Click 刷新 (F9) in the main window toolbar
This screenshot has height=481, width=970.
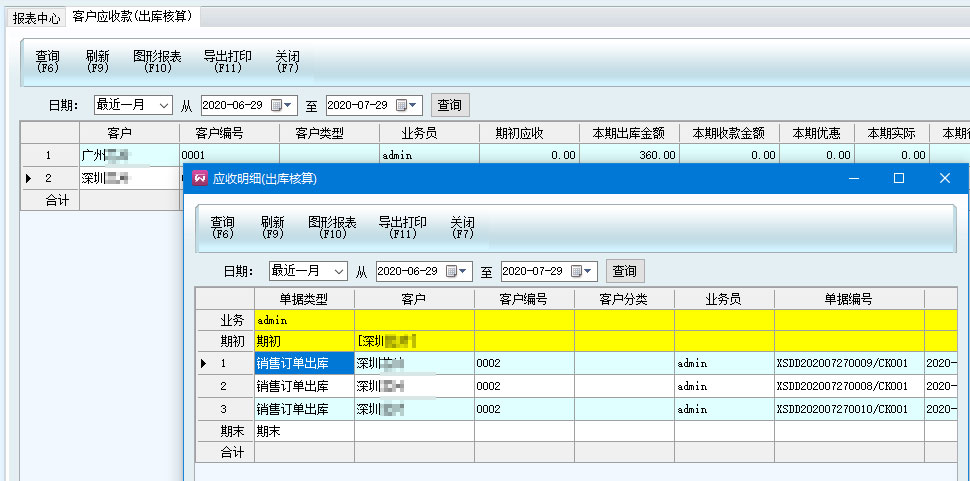98,62
